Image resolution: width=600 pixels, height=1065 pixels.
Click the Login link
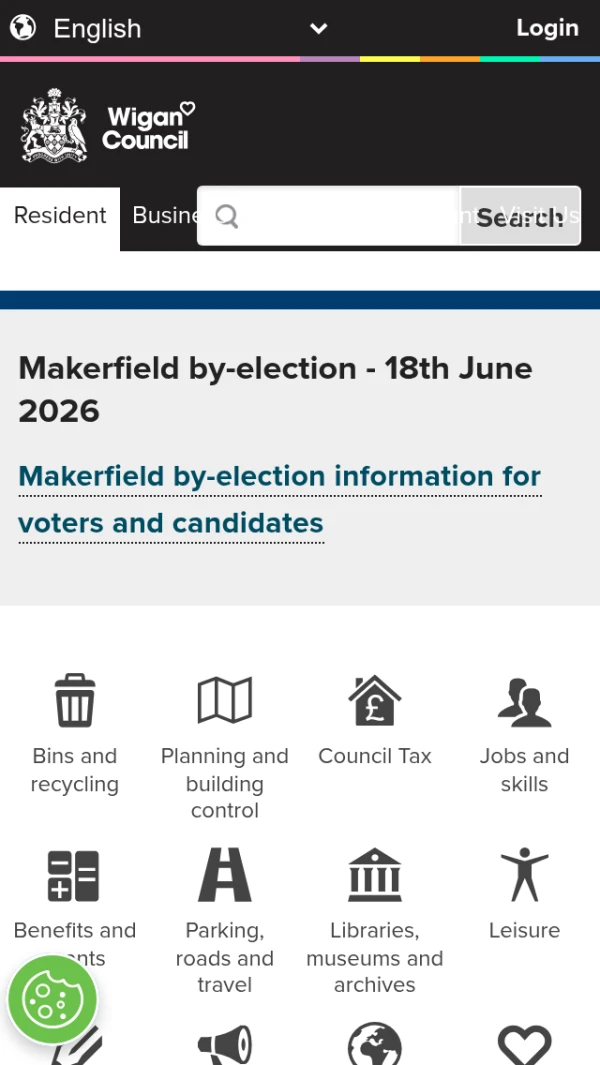pyautogui.click(x=548, y=28)
